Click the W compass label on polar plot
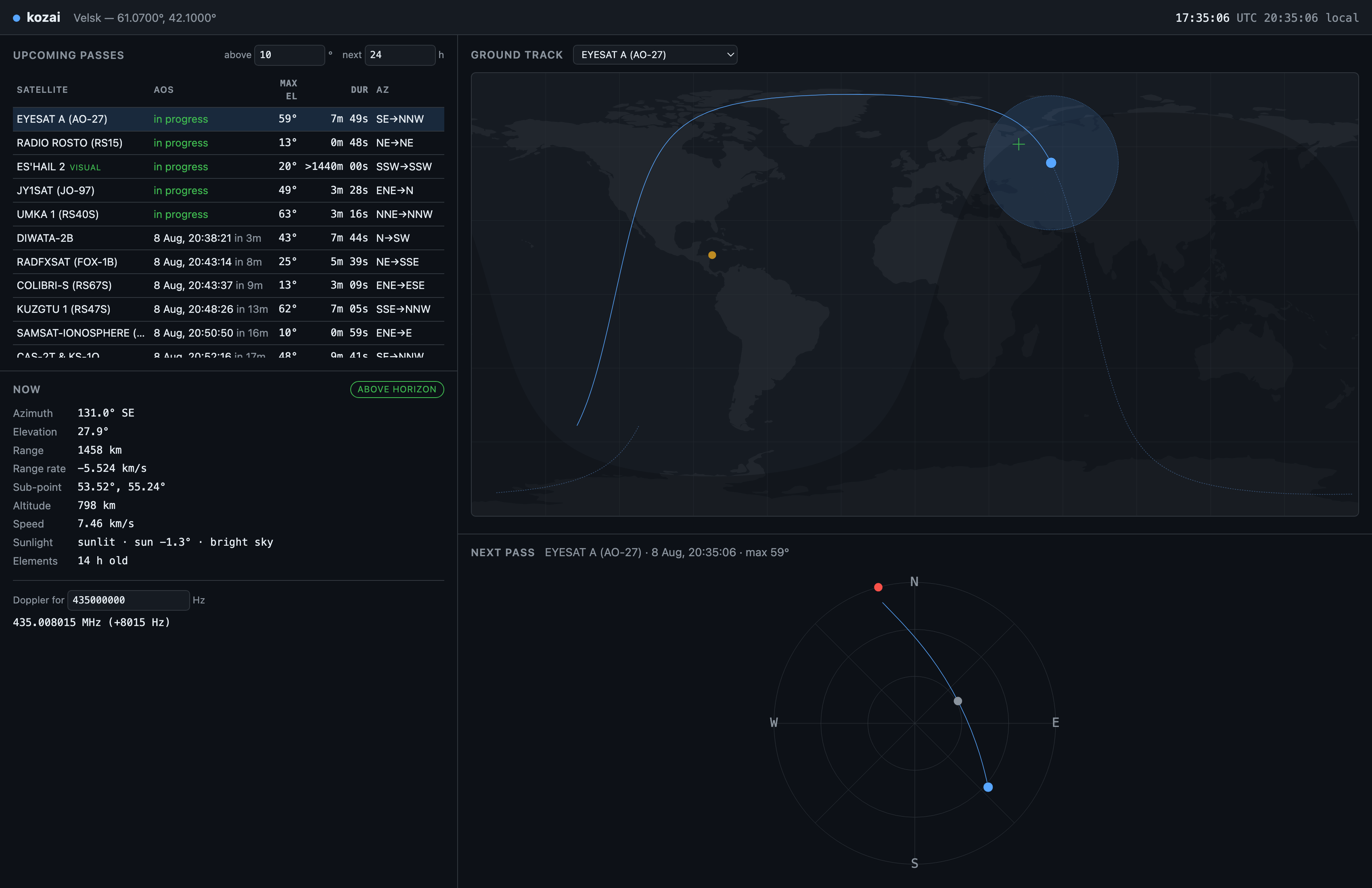1372x888 pixels. point(774,723)
